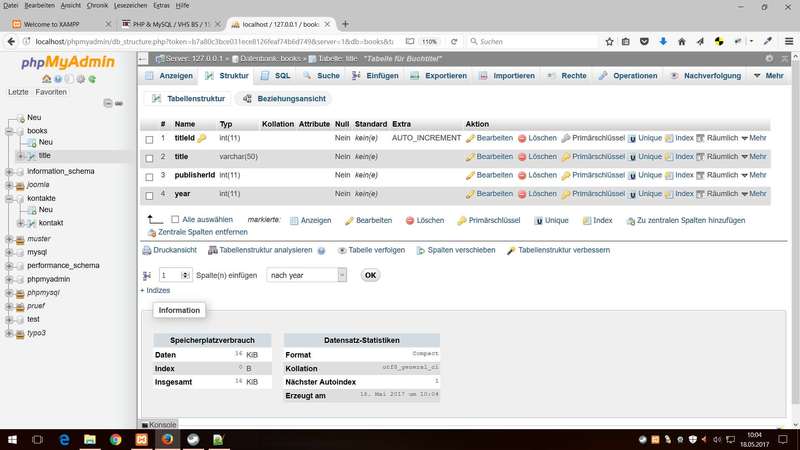Image resolution: width=800 pixels, height=450 pixels.
Task: Click Index for titleId row
Action: 679,138
